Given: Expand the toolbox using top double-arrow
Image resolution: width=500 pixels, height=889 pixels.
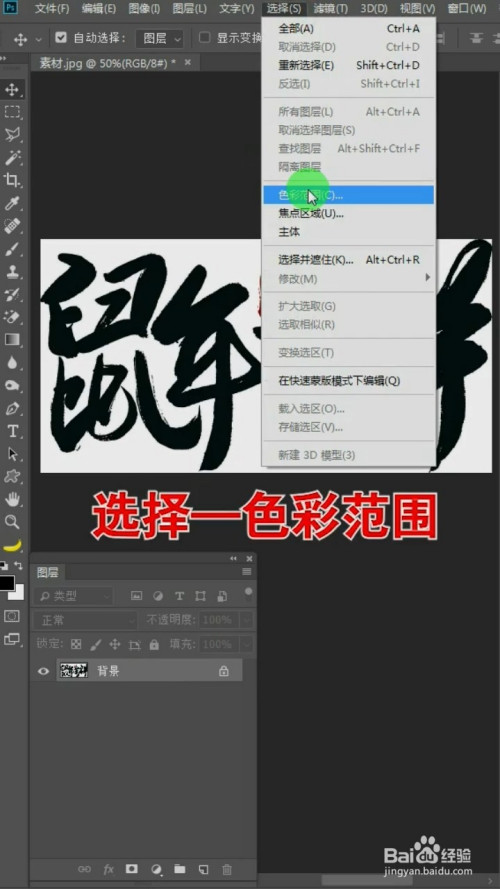Looking at the screenshot, I should tap(3, 58).
